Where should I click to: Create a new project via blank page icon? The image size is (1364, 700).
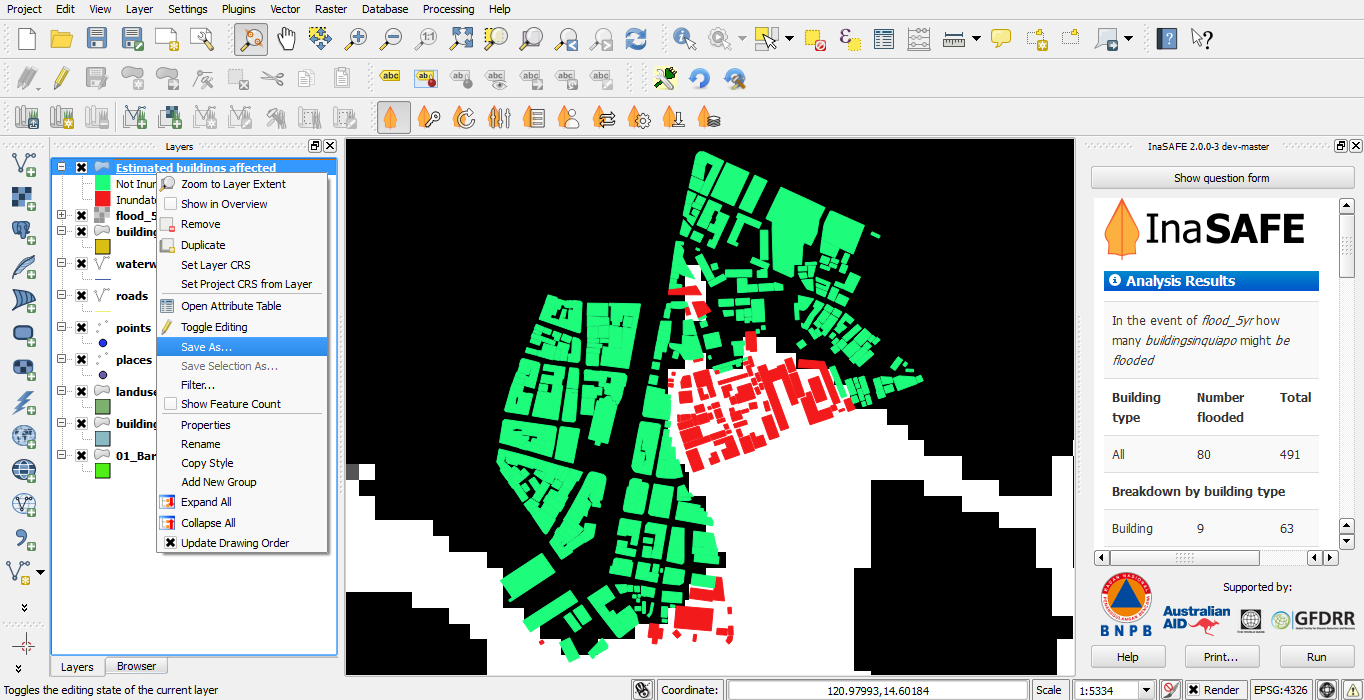tap(27, 39)
